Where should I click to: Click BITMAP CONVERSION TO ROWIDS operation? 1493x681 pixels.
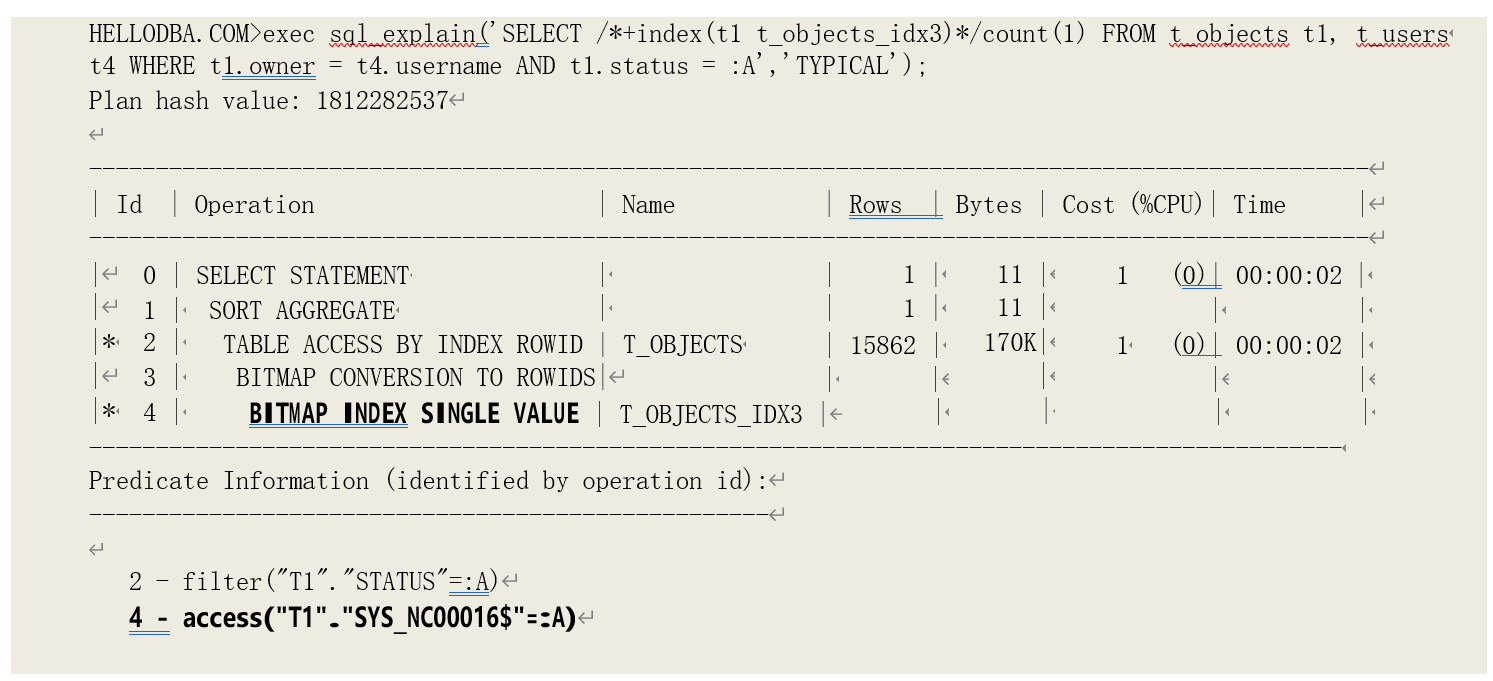415,378
